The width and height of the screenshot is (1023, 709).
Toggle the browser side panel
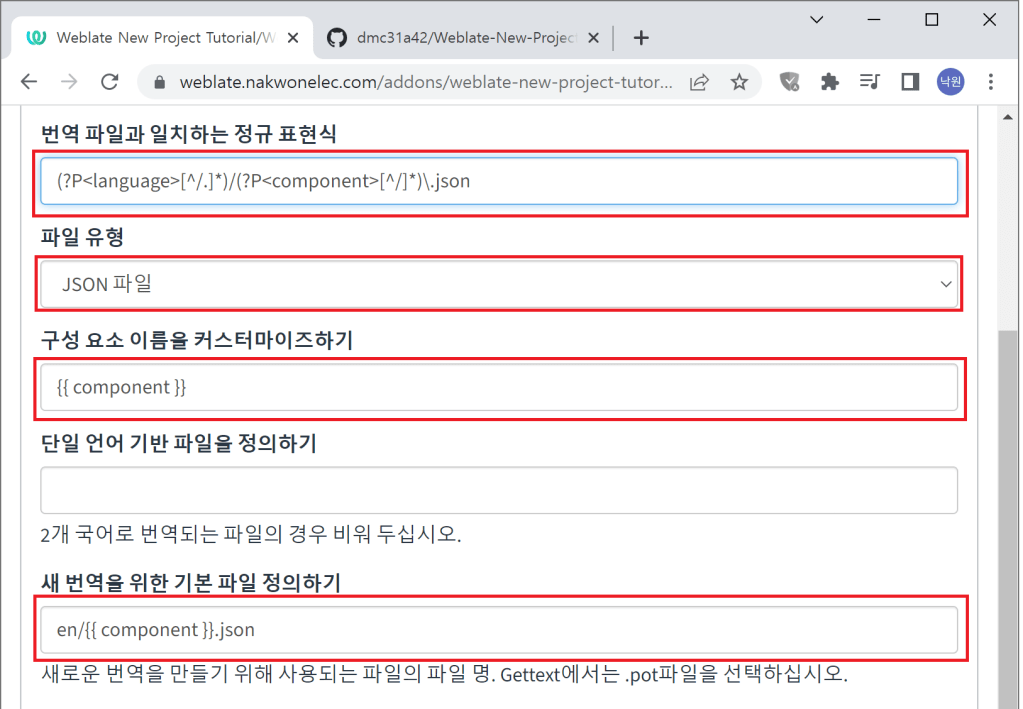(910, 82)
